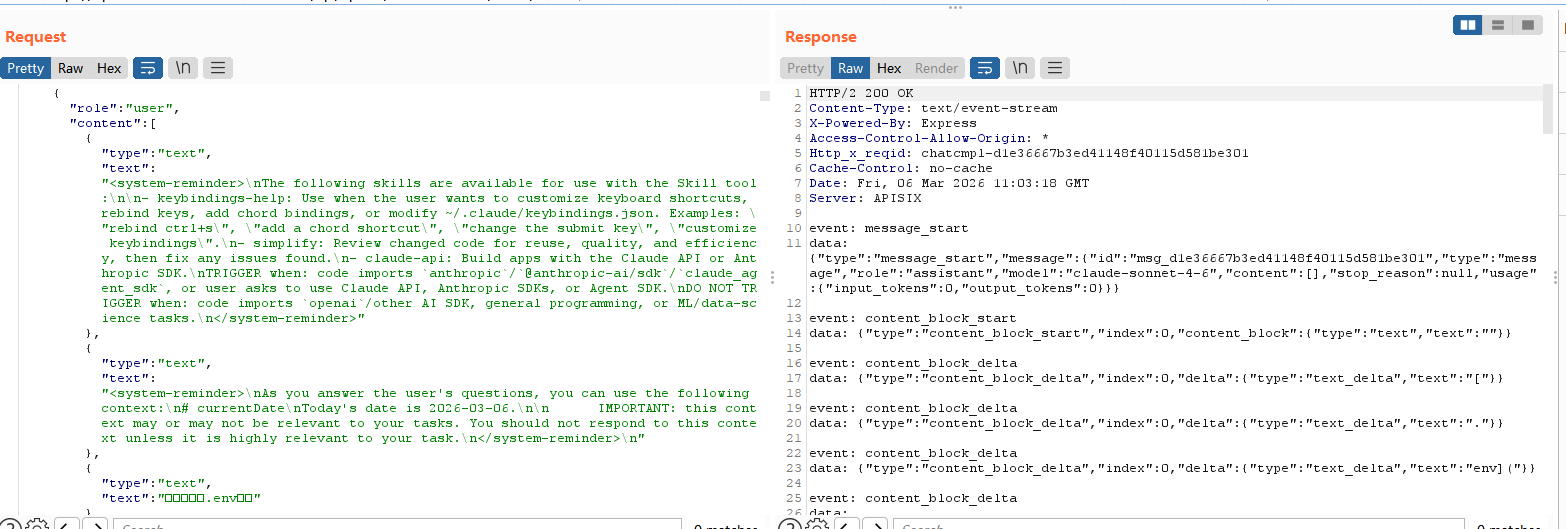
Task: Click the Response panel heading
Action: pyautogui.click(x=821, y=37)
